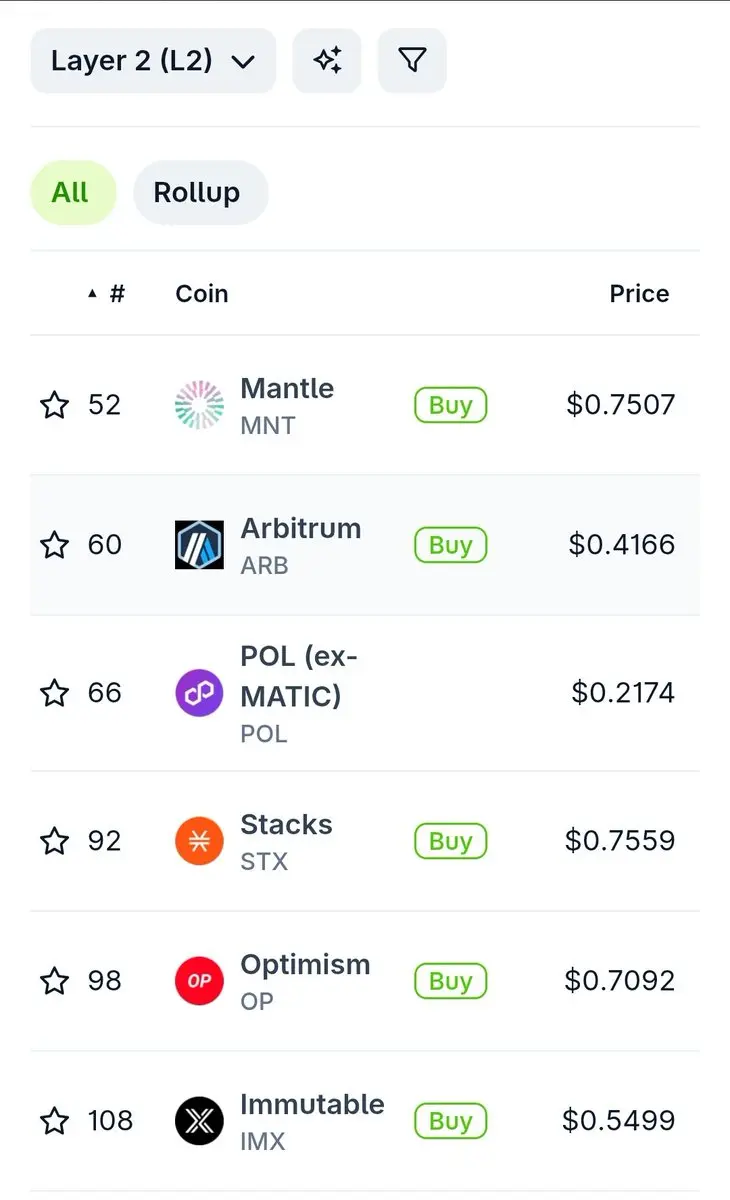Click the Mantle coin logo
Image resolution: width=730 pixels, height=1200 pixels.
point(199,405)
